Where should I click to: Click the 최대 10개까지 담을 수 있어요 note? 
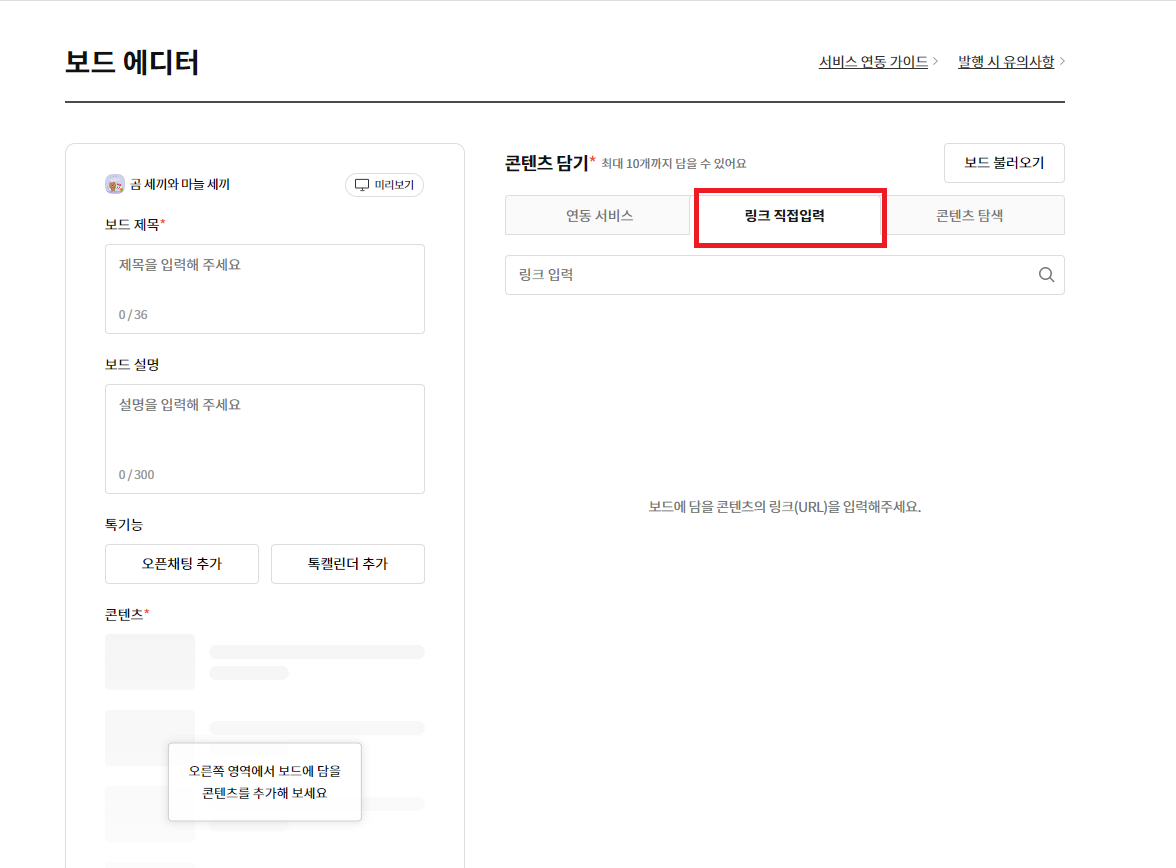(674, 164)
